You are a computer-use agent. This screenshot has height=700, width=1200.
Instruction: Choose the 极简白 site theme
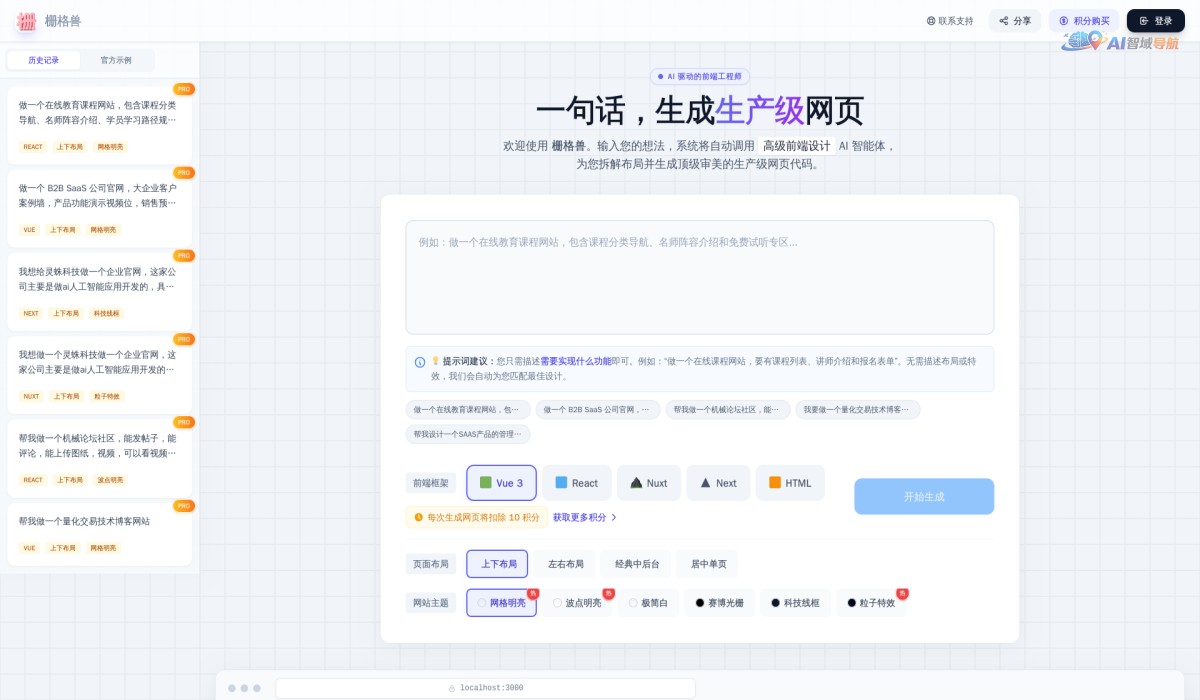coord(648,603)
